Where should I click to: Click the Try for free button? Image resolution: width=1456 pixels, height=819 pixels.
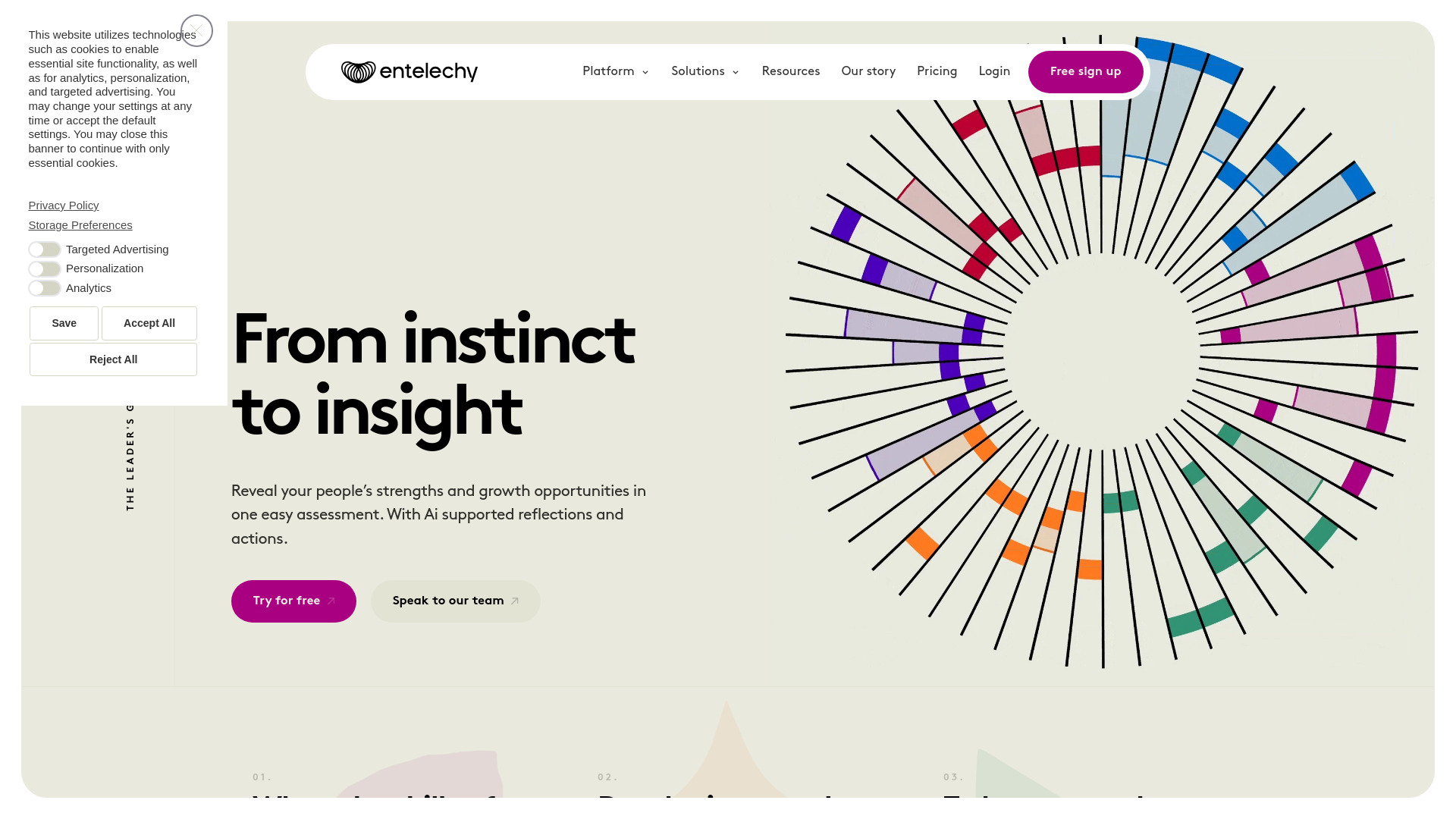[x=293, y=601]
